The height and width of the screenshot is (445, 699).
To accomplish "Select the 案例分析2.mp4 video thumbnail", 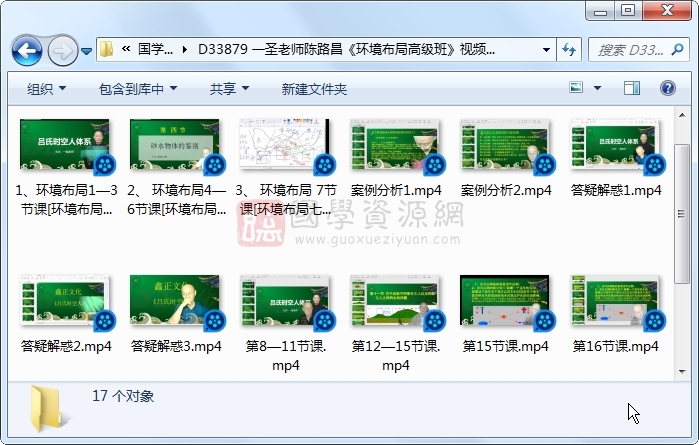I will point(505,144).
